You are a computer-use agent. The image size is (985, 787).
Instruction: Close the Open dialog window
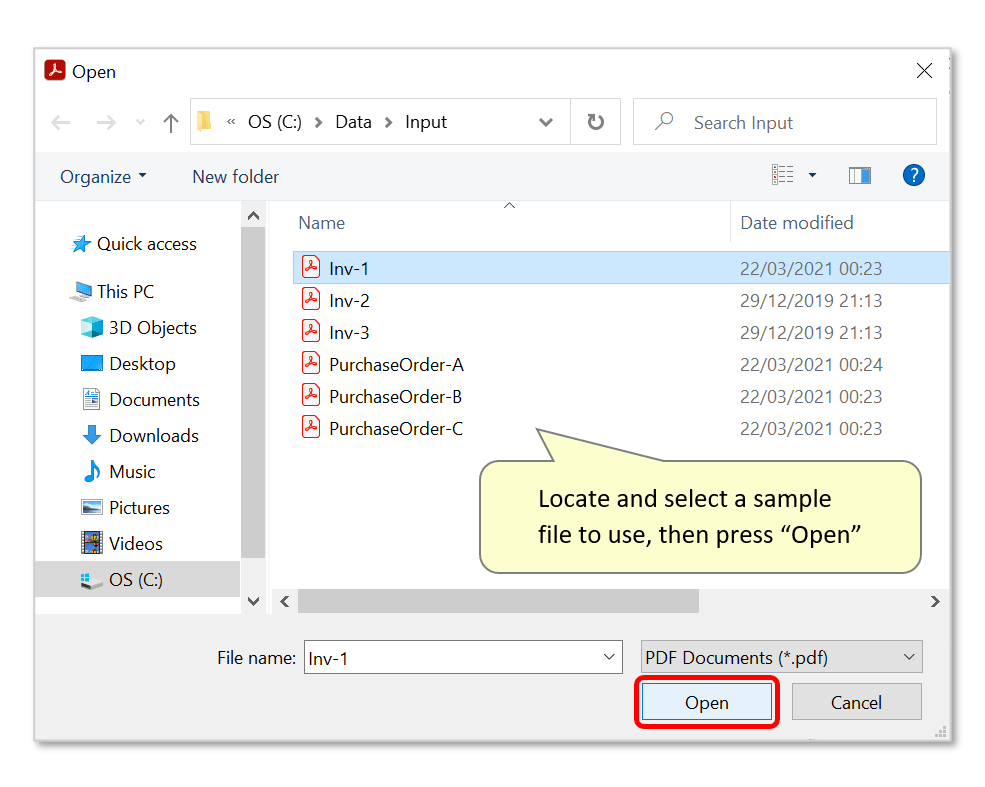pyautogui.click(x=924, y=70)
